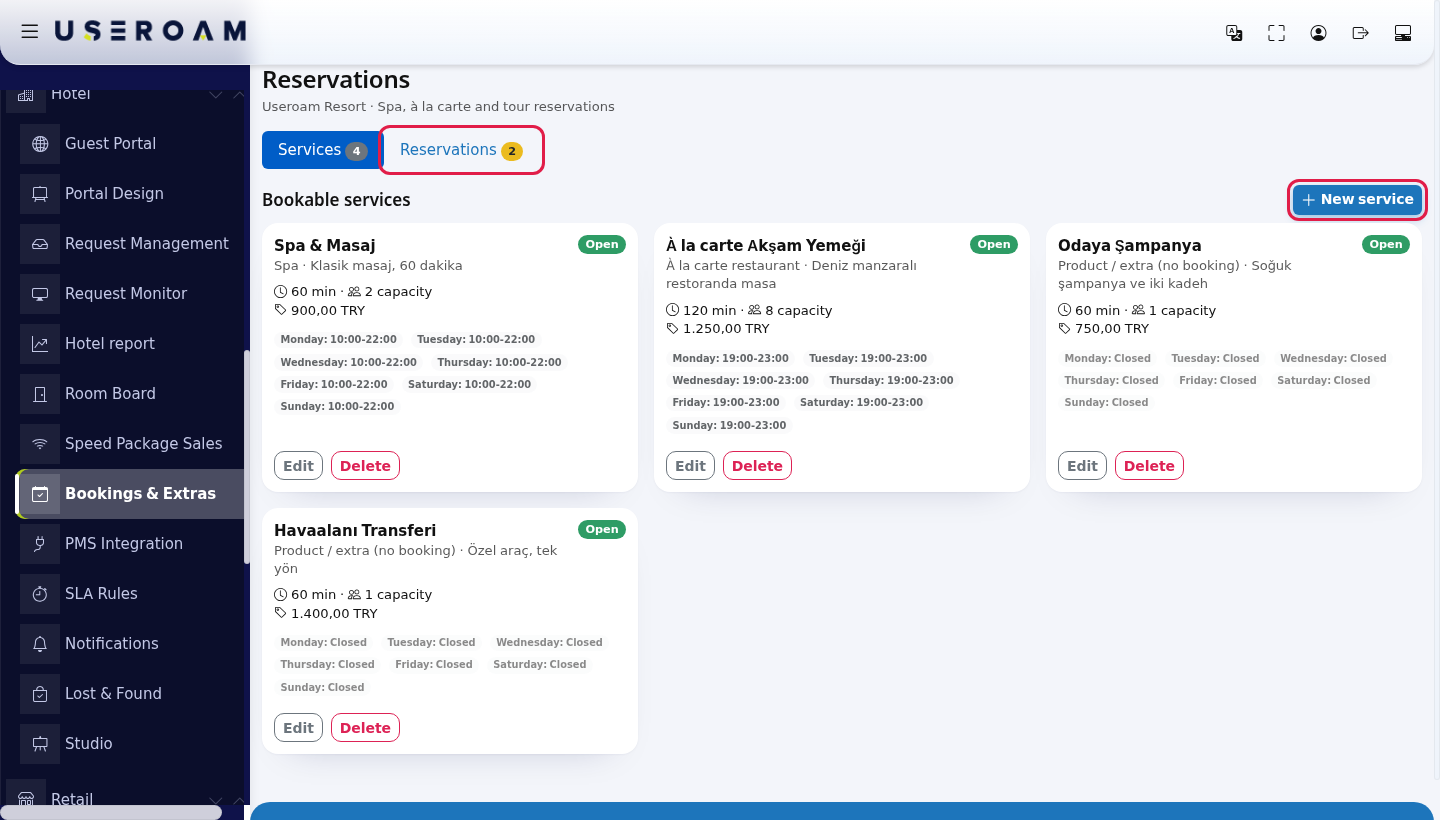Delete À la carte Akşam Yemeği service
This screenshot has height=820, width=1440.
(x=757, y=466)
